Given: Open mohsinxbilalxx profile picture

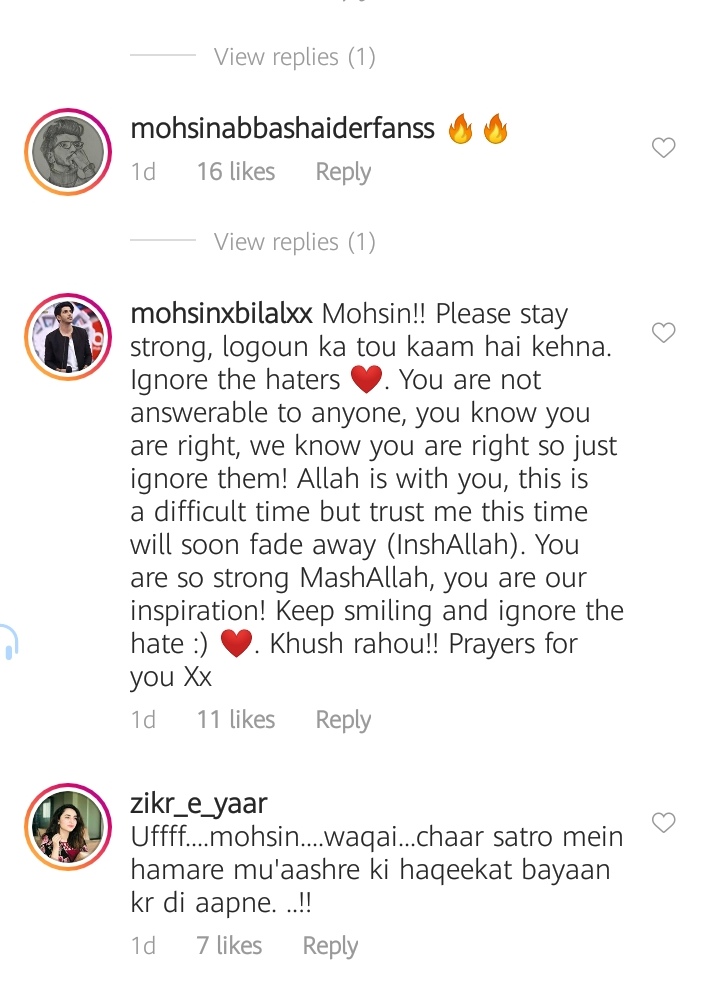Looking at the screenshot, I should [x=68, y=337].
